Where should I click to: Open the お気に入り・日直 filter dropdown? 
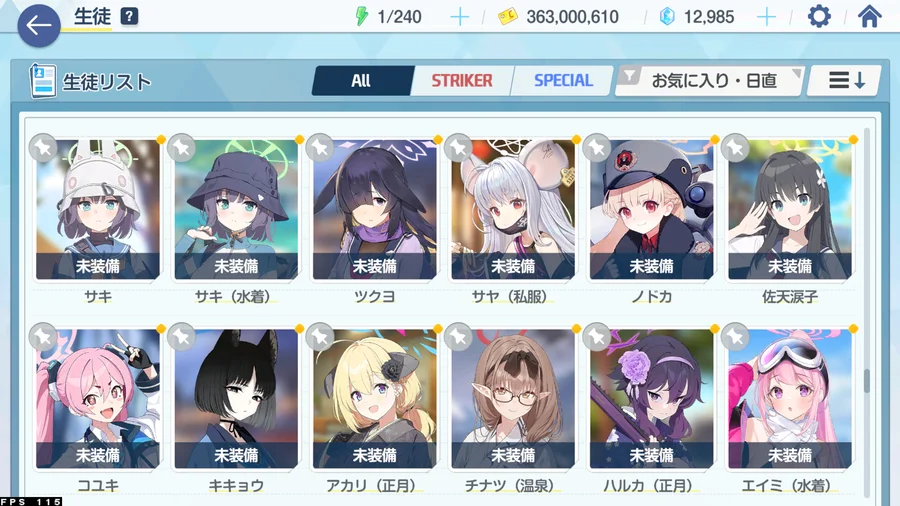[709, 81]
